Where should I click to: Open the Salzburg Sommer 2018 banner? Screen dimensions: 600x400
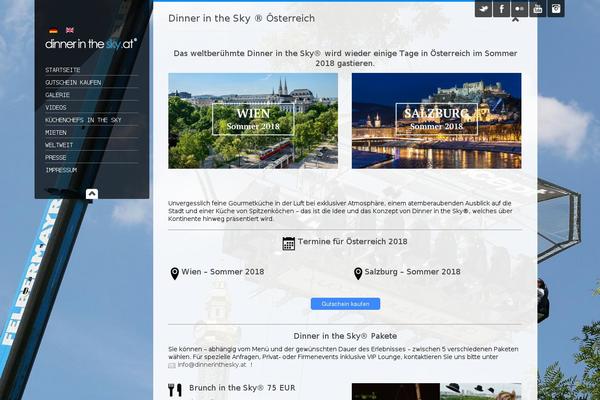pyautogui.click(x=436, y=121)
